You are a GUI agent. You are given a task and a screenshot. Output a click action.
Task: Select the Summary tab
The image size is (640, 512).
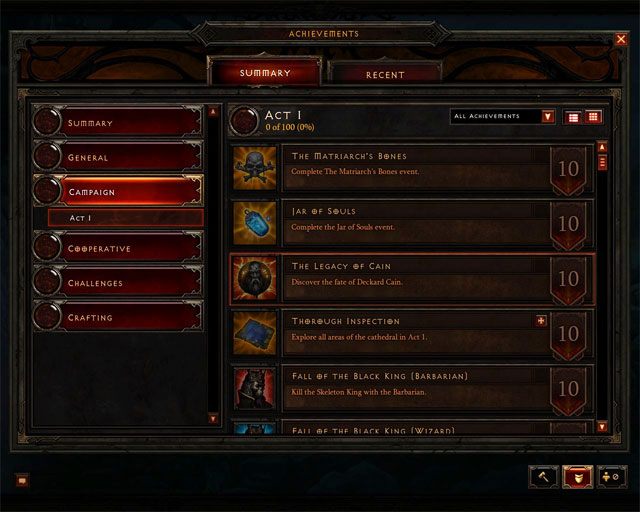coord(265,72)
